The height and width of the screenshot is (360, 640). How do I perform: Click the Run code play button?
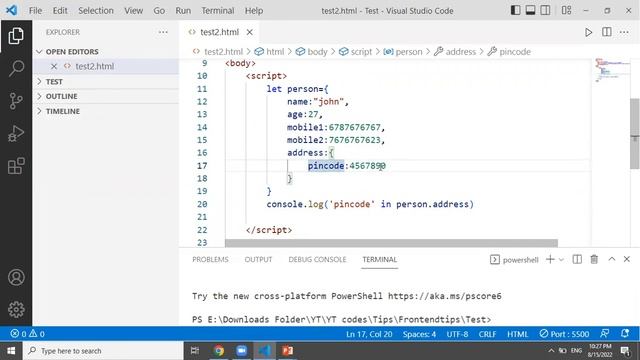[x=588, y=32]
